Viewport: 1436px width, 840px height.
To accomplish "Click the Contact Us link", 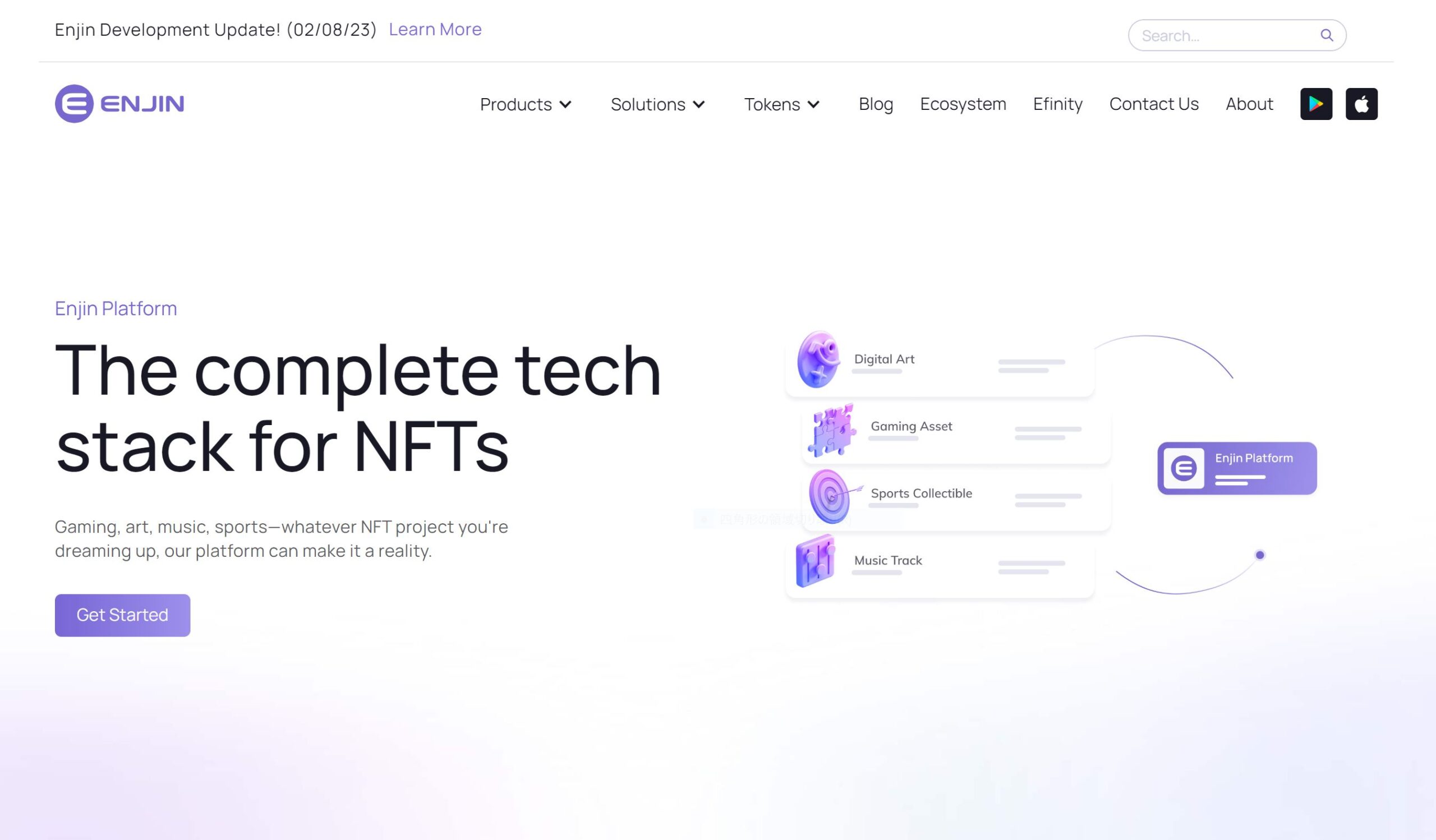I will pos(1154,104).
